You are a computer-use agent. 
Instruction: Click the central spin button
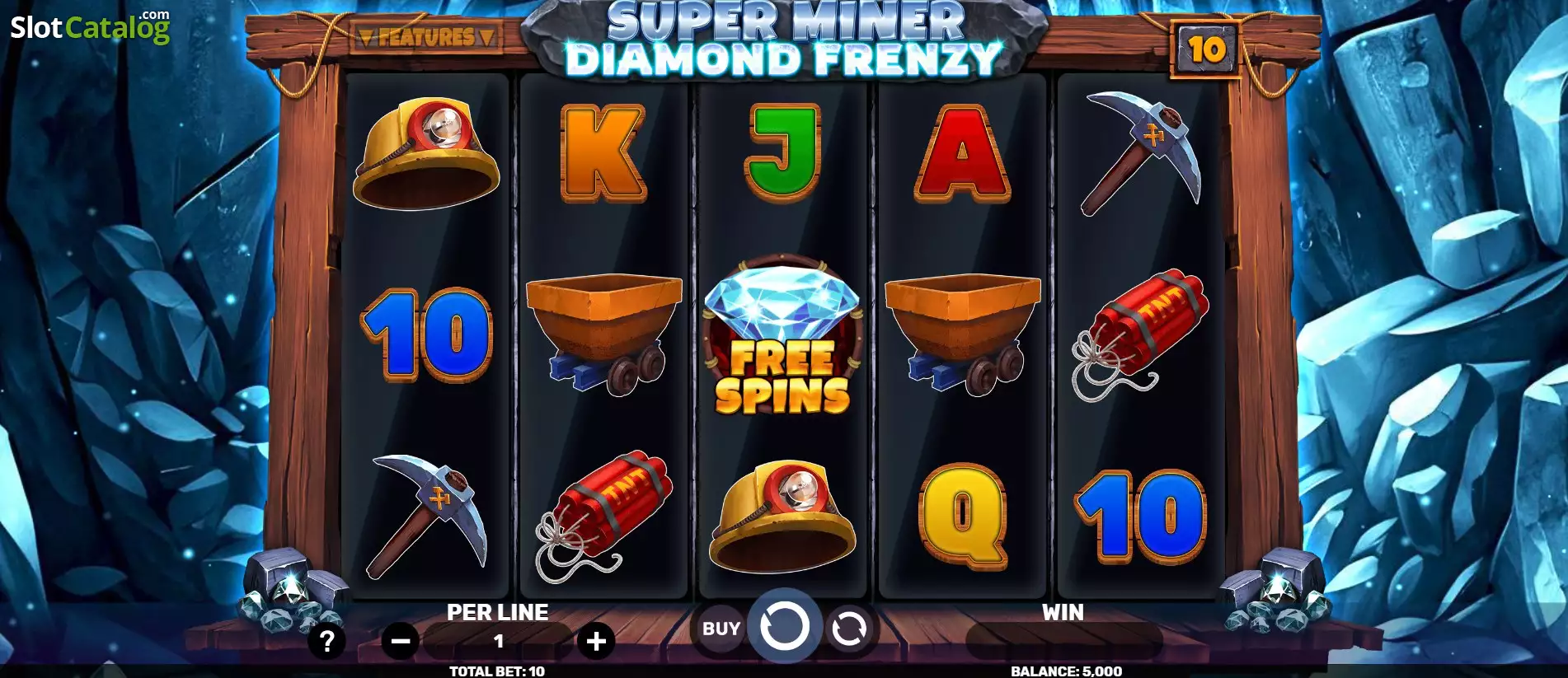784,628
